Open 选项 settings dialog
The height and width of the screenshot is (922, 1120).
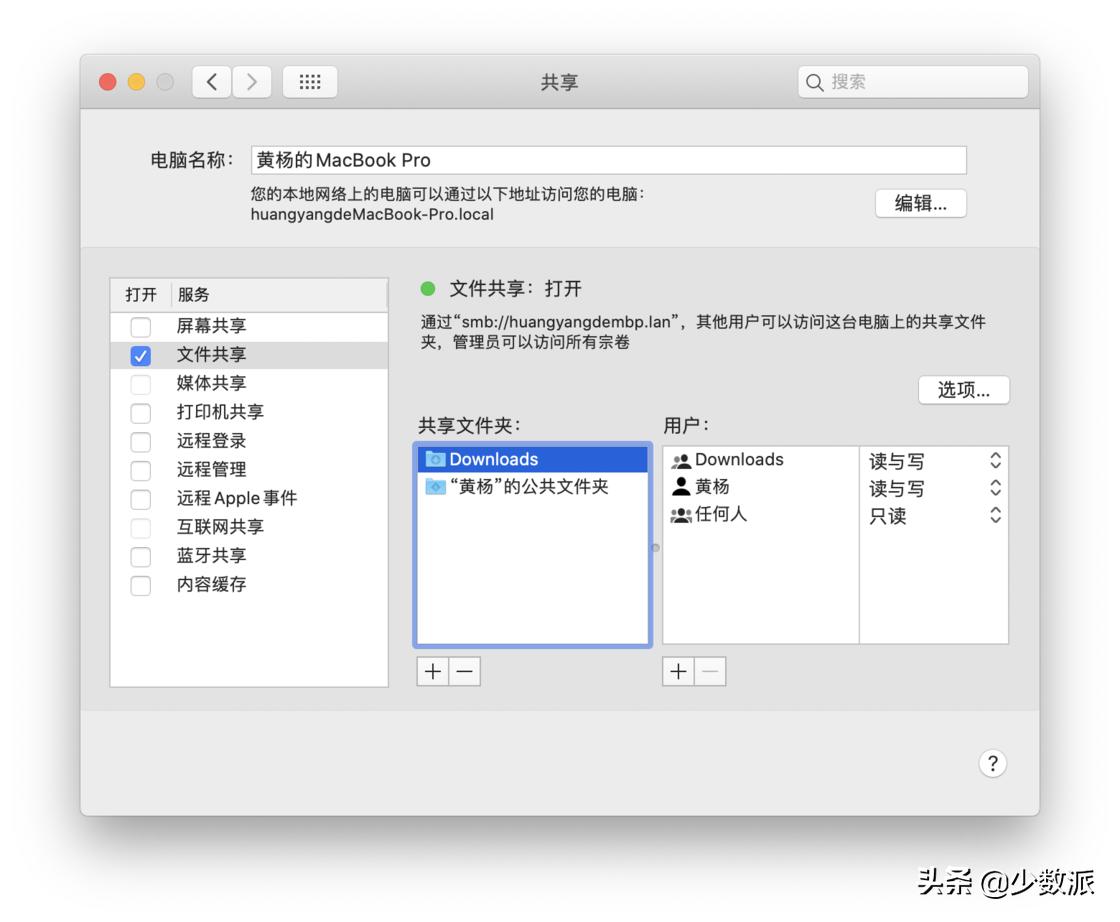[963, 390]
